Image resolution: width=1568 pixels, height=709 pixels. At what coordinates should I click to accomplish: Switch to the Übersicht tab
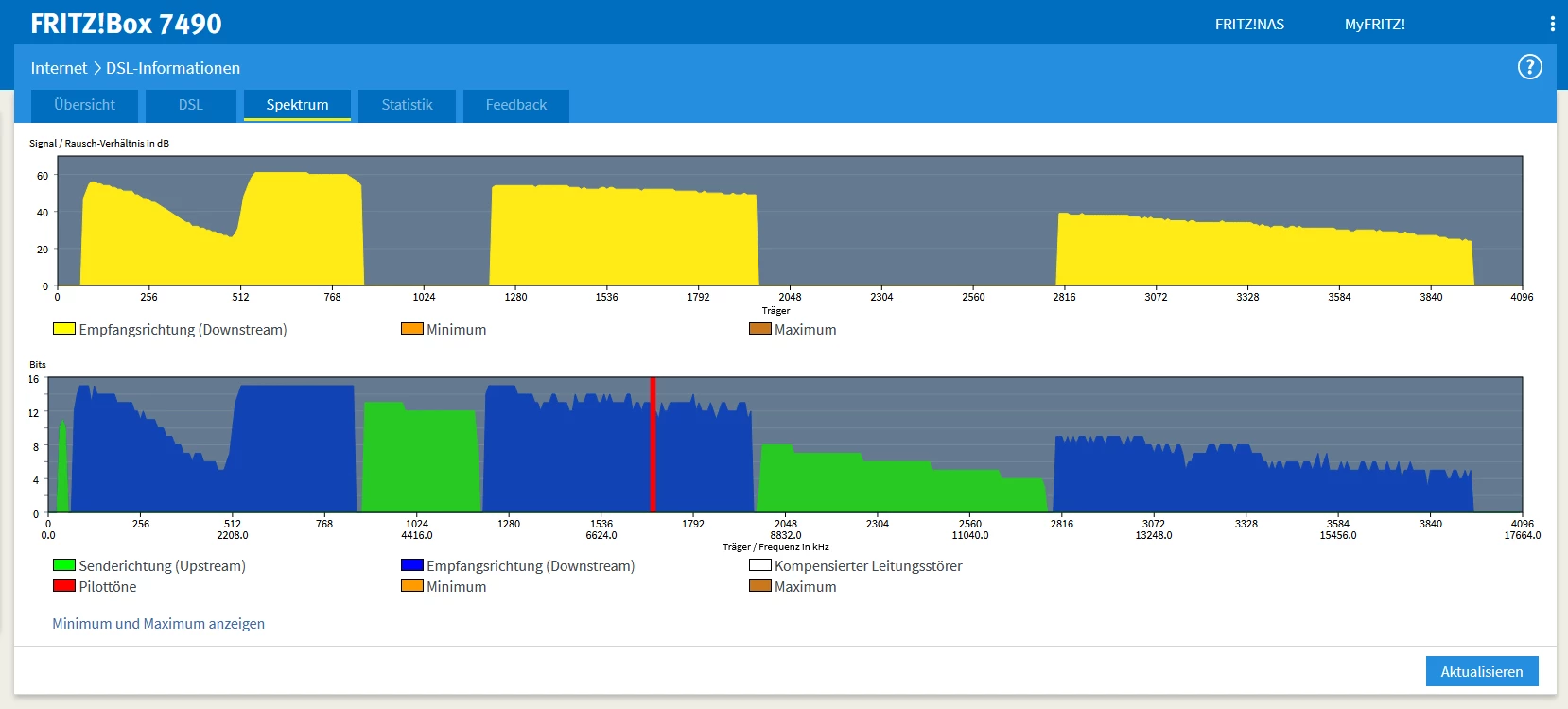click(84, 105)
